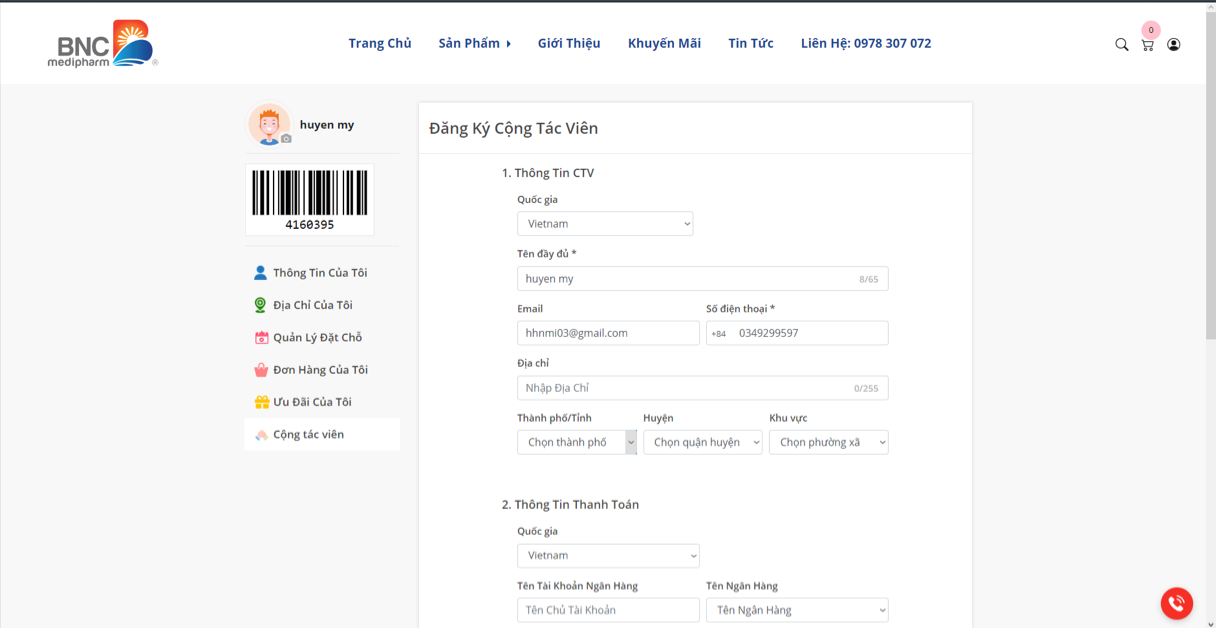1216x628 pixels.
Task: Open the Tên Ngân Hàng dropdown
Action: pos(796,610)
